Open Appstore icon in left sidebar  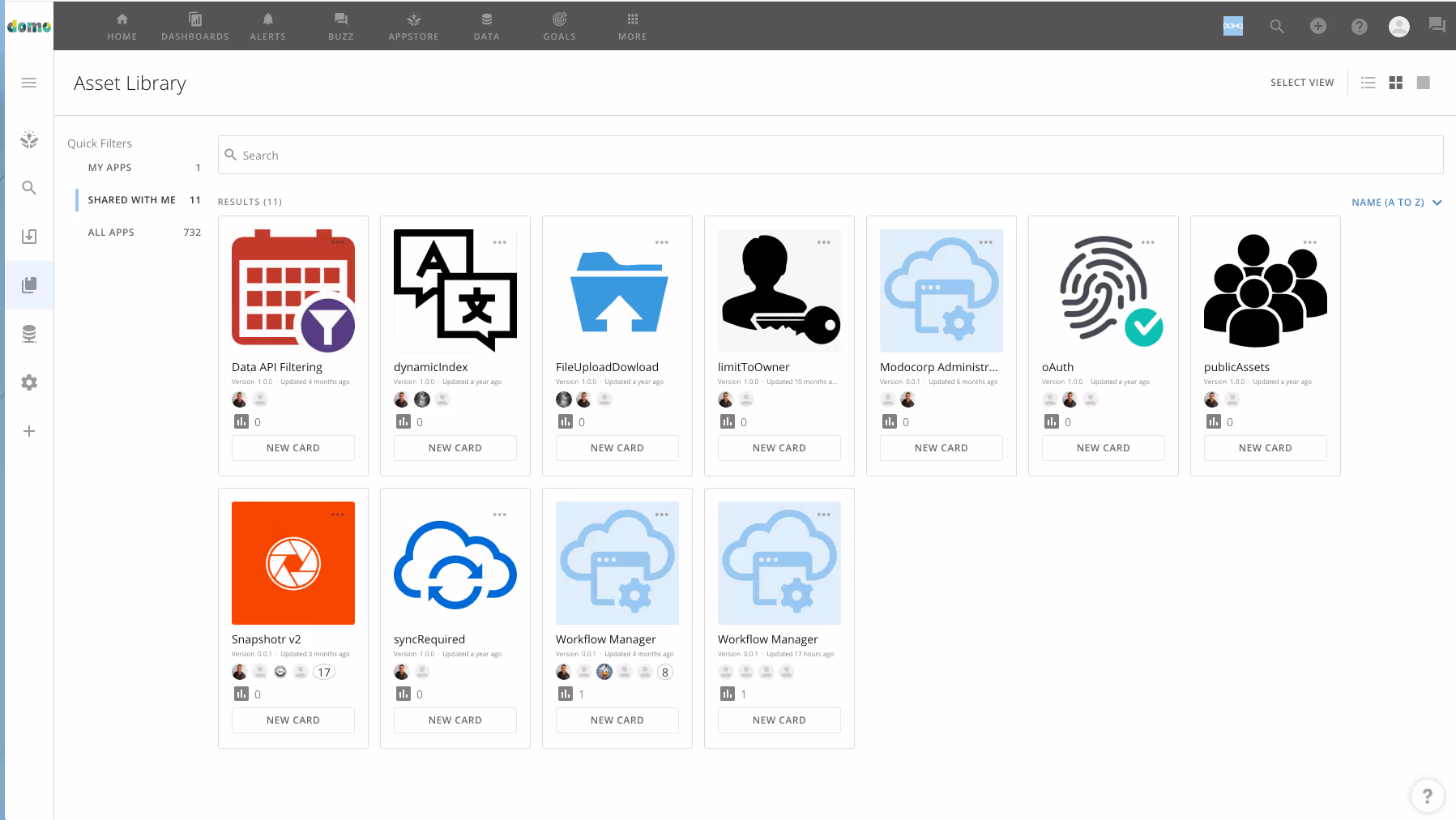pos(29,139)
